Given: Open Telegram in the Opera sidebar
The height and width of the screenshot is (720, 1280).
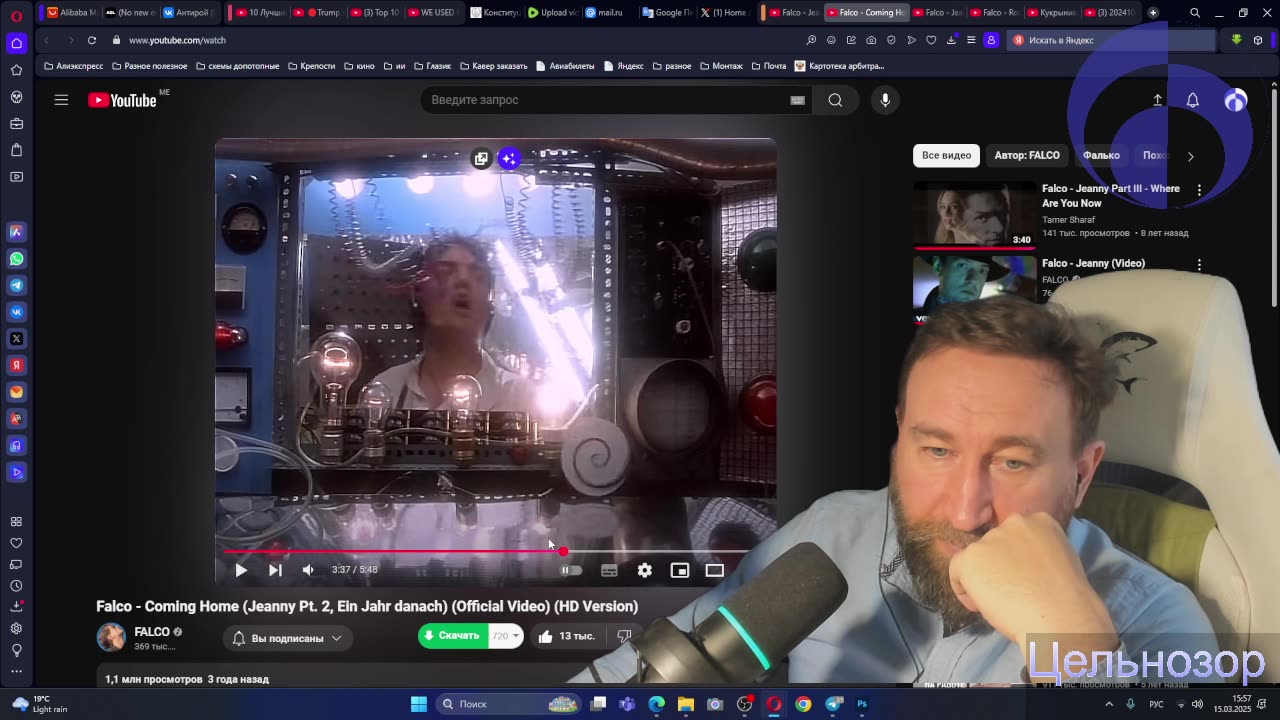Looking at the screenshot, I should (x=16, y=286).
